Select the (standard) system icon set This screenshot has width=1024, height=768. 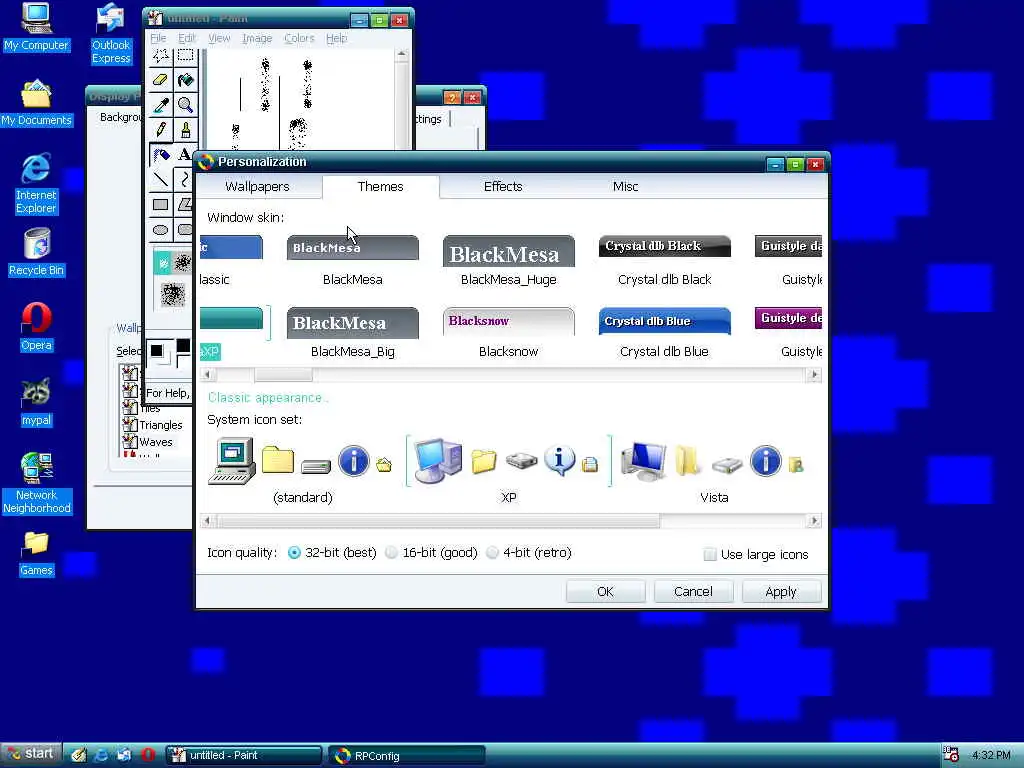pos(302,471)
